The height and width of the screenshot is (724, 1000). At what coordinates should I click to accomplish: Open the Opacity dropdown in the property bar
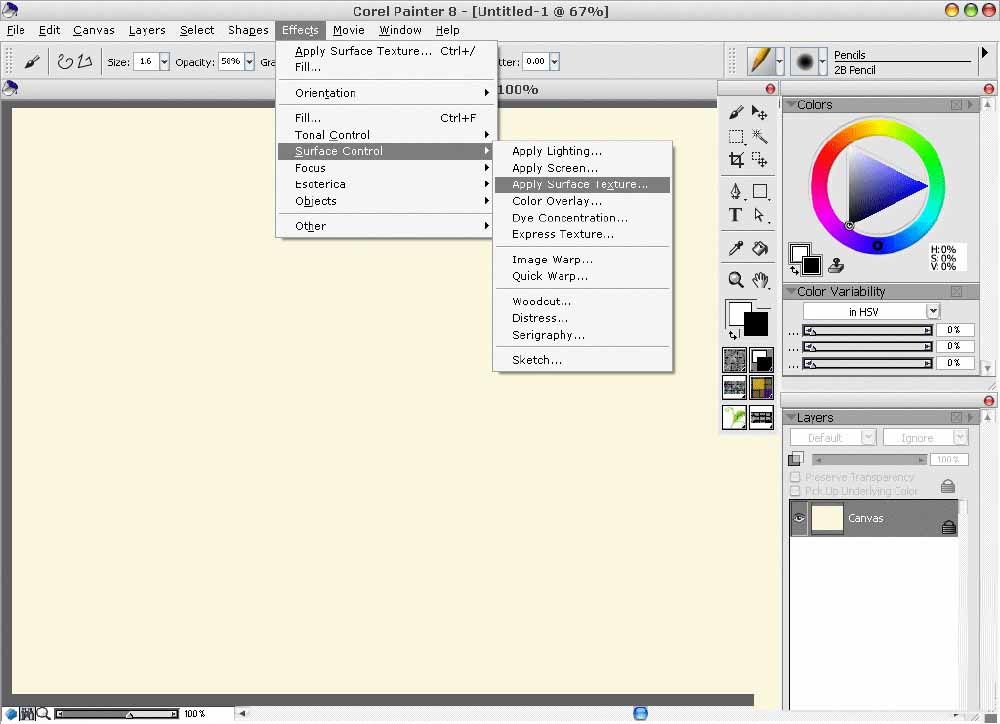(x=249, y=61)
